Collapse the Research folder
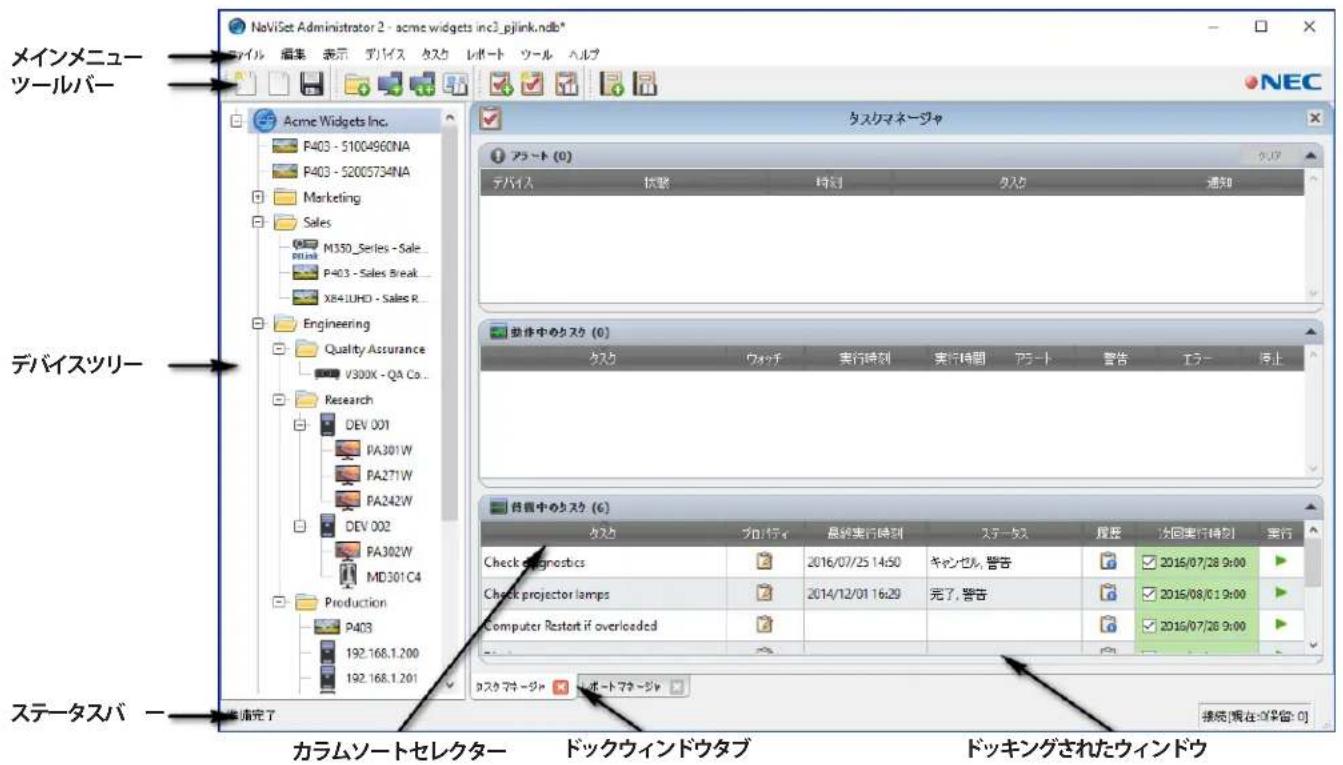Screen dimensions: 1343x765 (x=279, y=399)
